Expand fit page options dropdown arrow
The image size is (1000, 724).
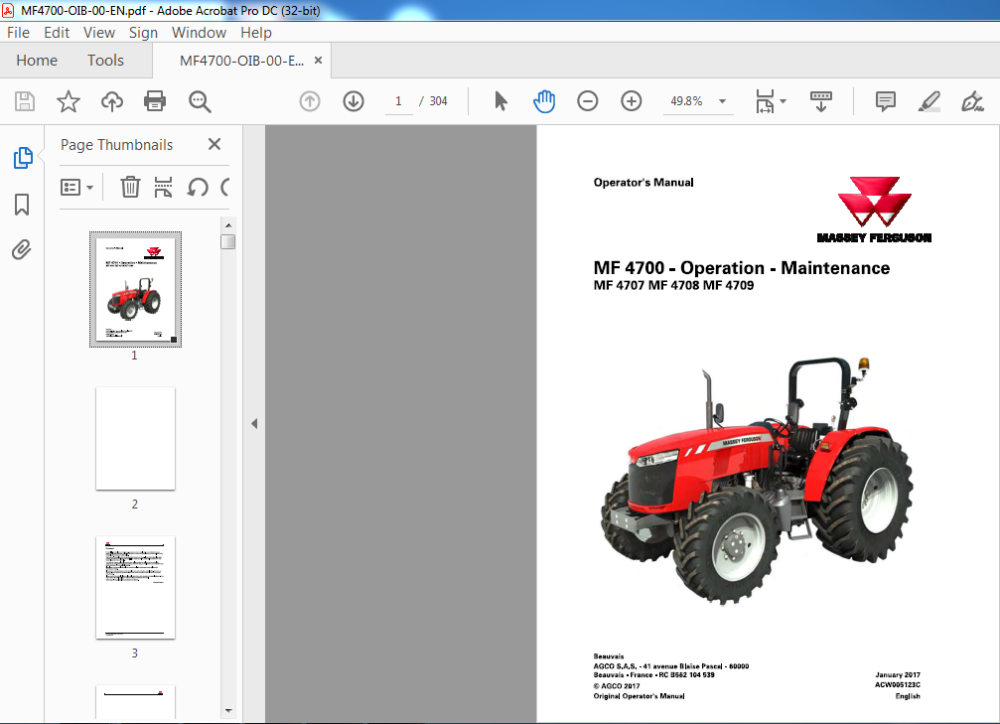coord(783,101)
